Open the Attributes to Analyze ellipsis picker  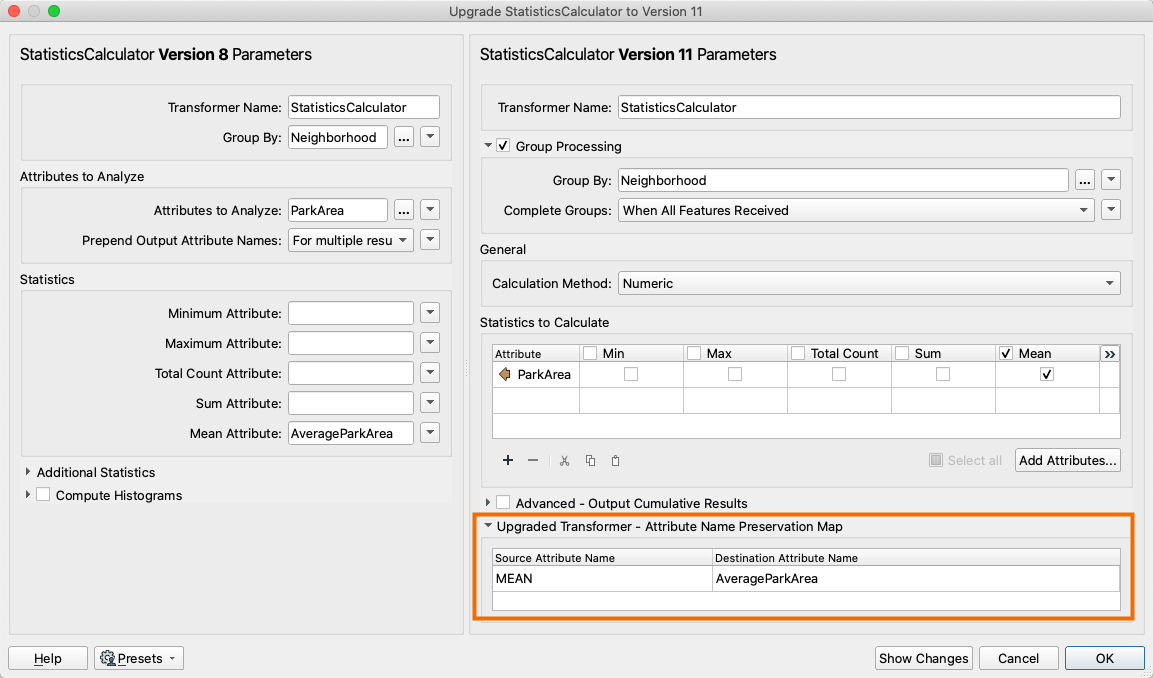coord(404,210)
